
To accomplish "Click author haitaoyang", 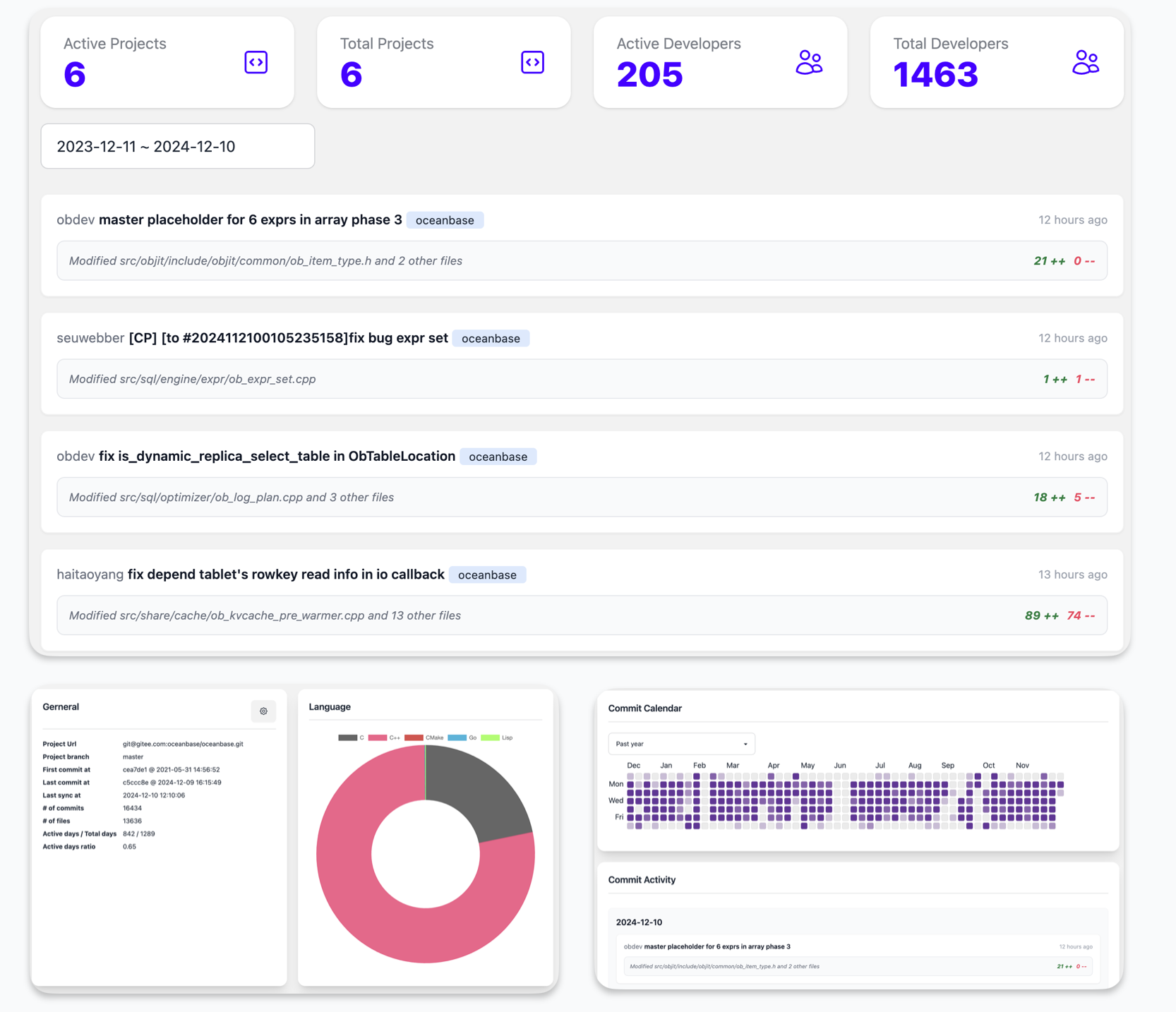I will (x=90, y=574).
